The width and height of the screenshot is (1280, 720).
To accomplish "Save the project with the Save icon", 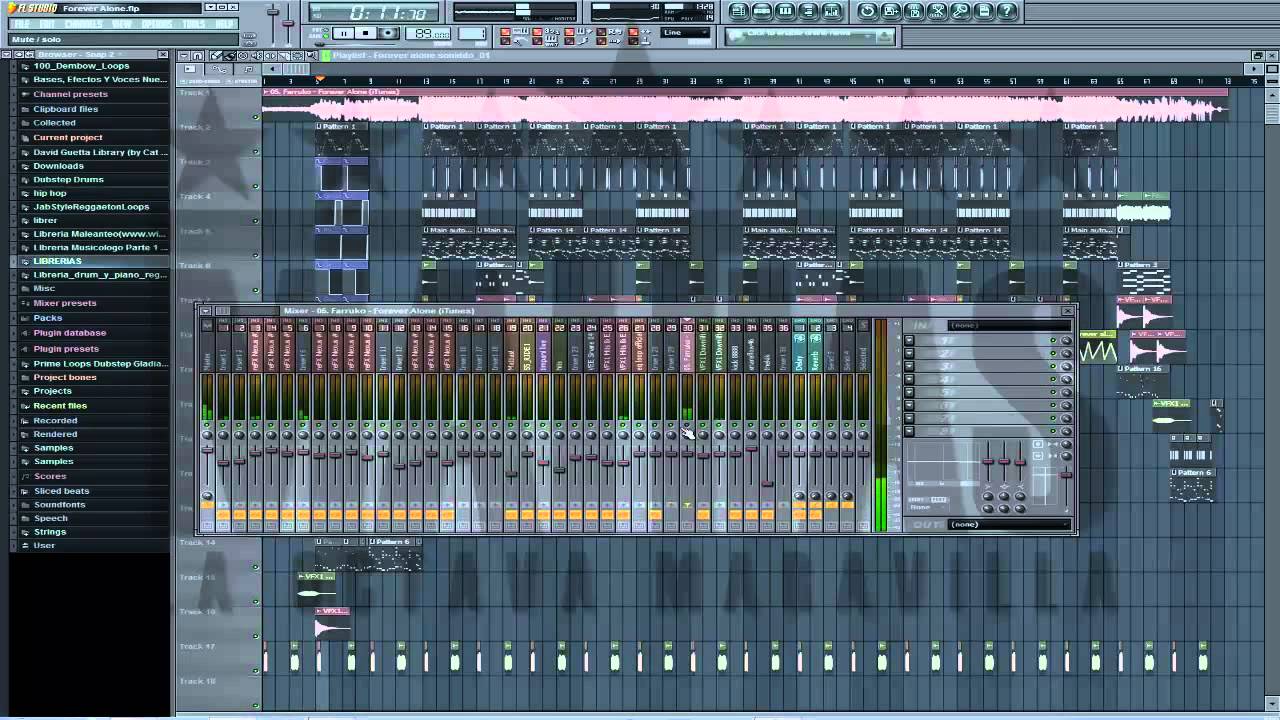I will coord(891,11).
